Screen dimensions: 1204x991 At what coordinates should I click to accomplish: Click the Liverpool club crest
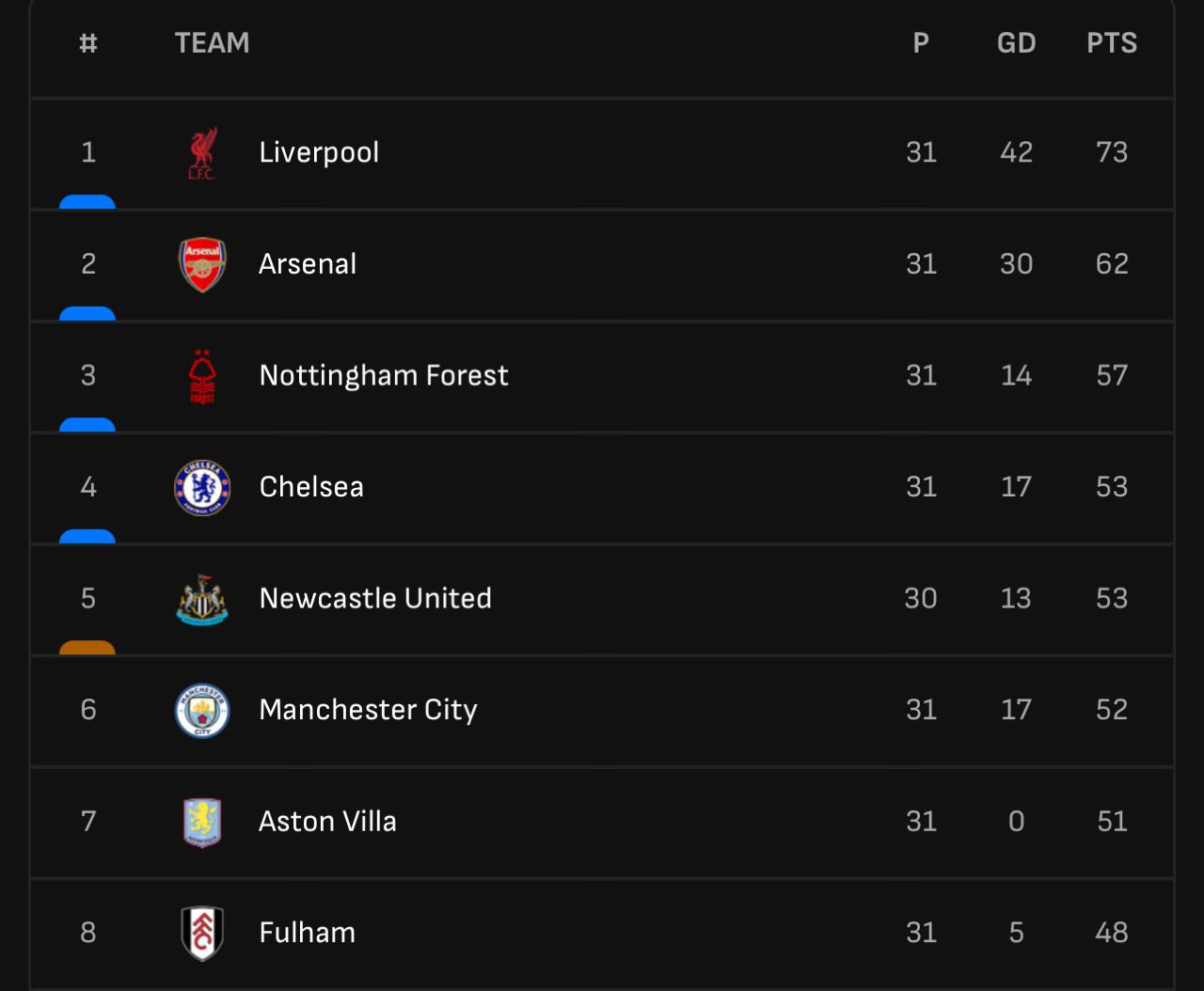pyautogui.click(x=202, y=152)
